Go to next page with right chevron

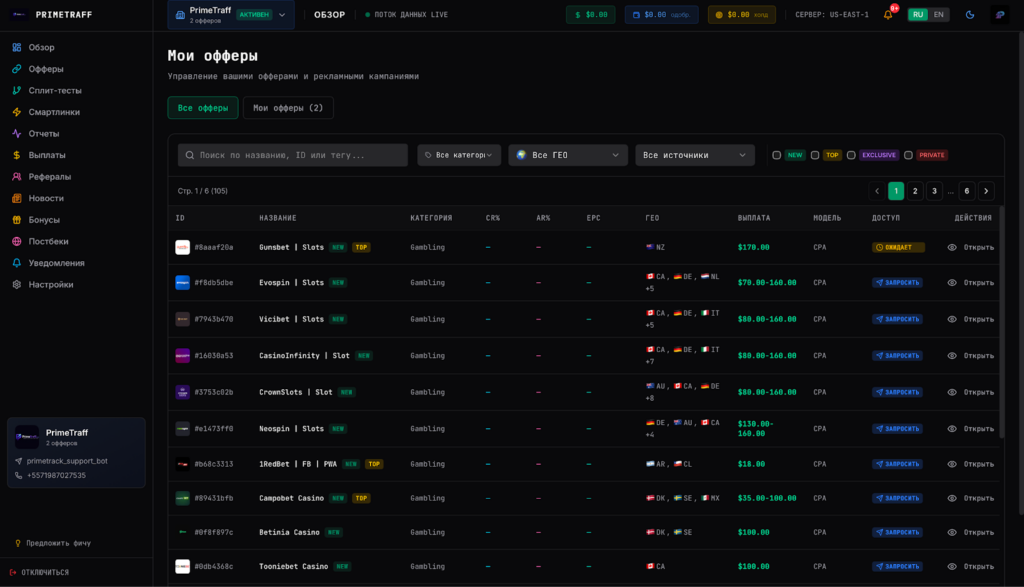tap(986, 191)
